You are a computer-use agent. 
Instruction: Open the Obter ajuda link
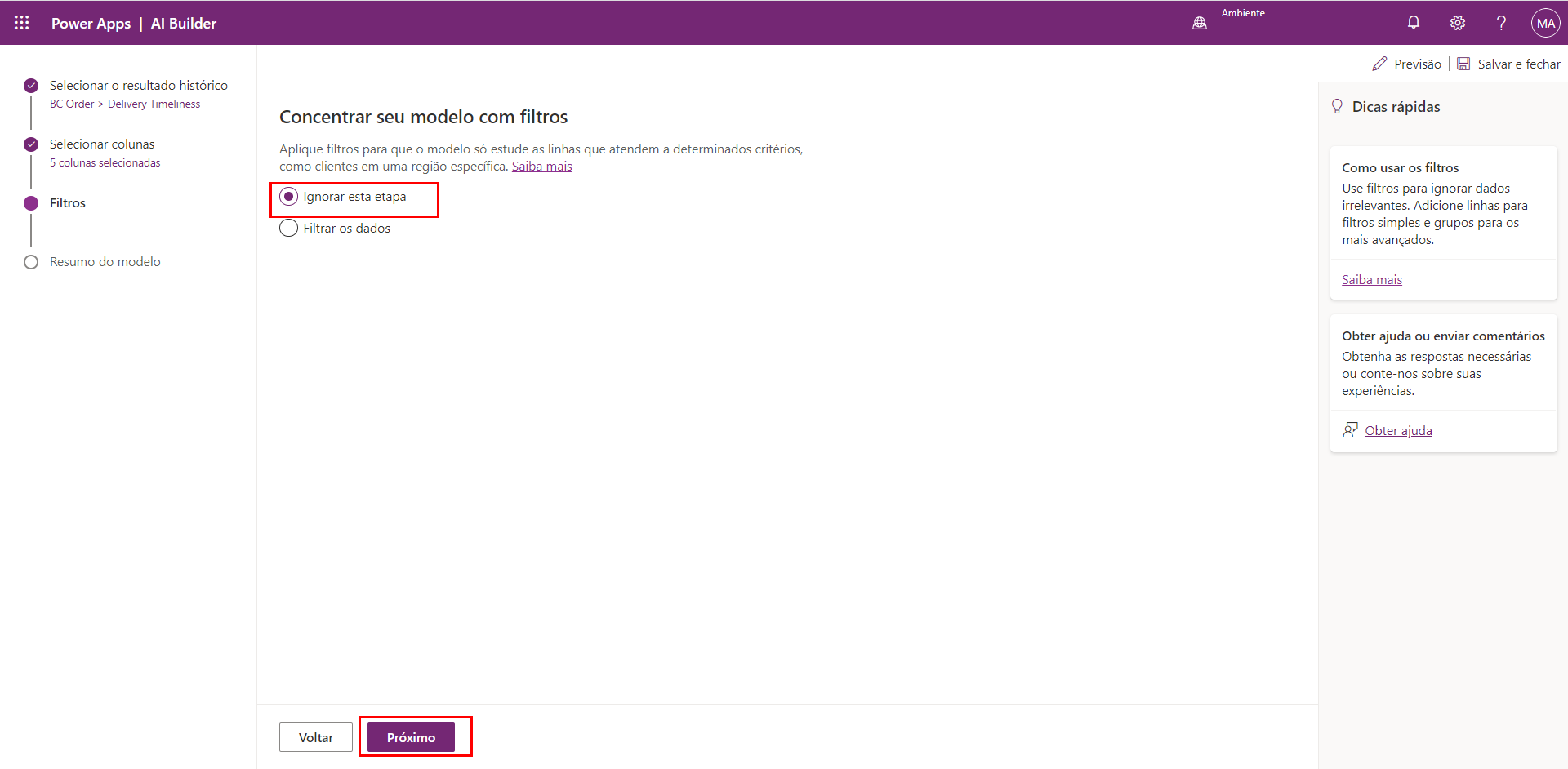pyautogui.click(x=1398, y=430)
